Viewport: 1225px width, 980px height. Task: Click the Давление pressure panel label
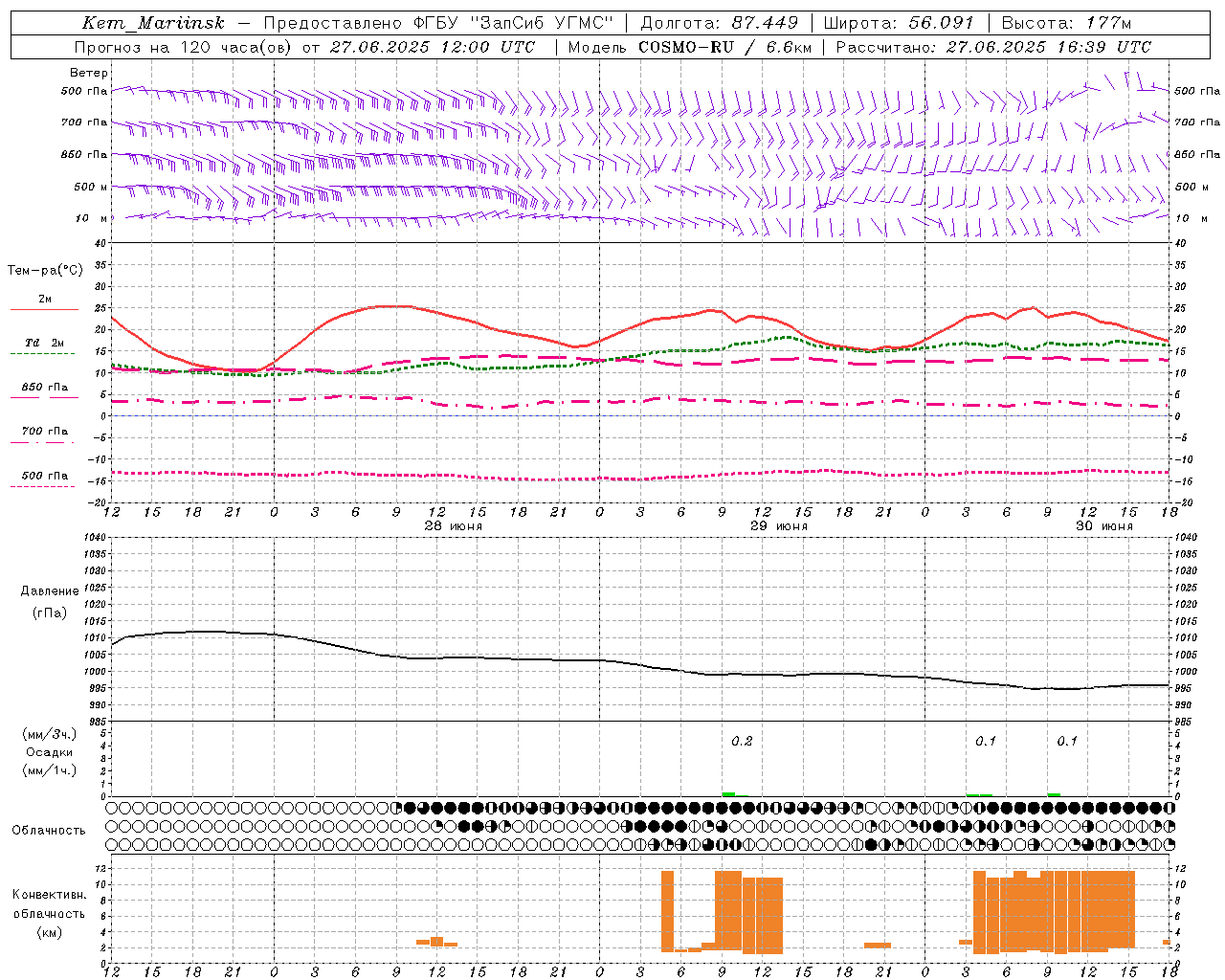point(50,591)
